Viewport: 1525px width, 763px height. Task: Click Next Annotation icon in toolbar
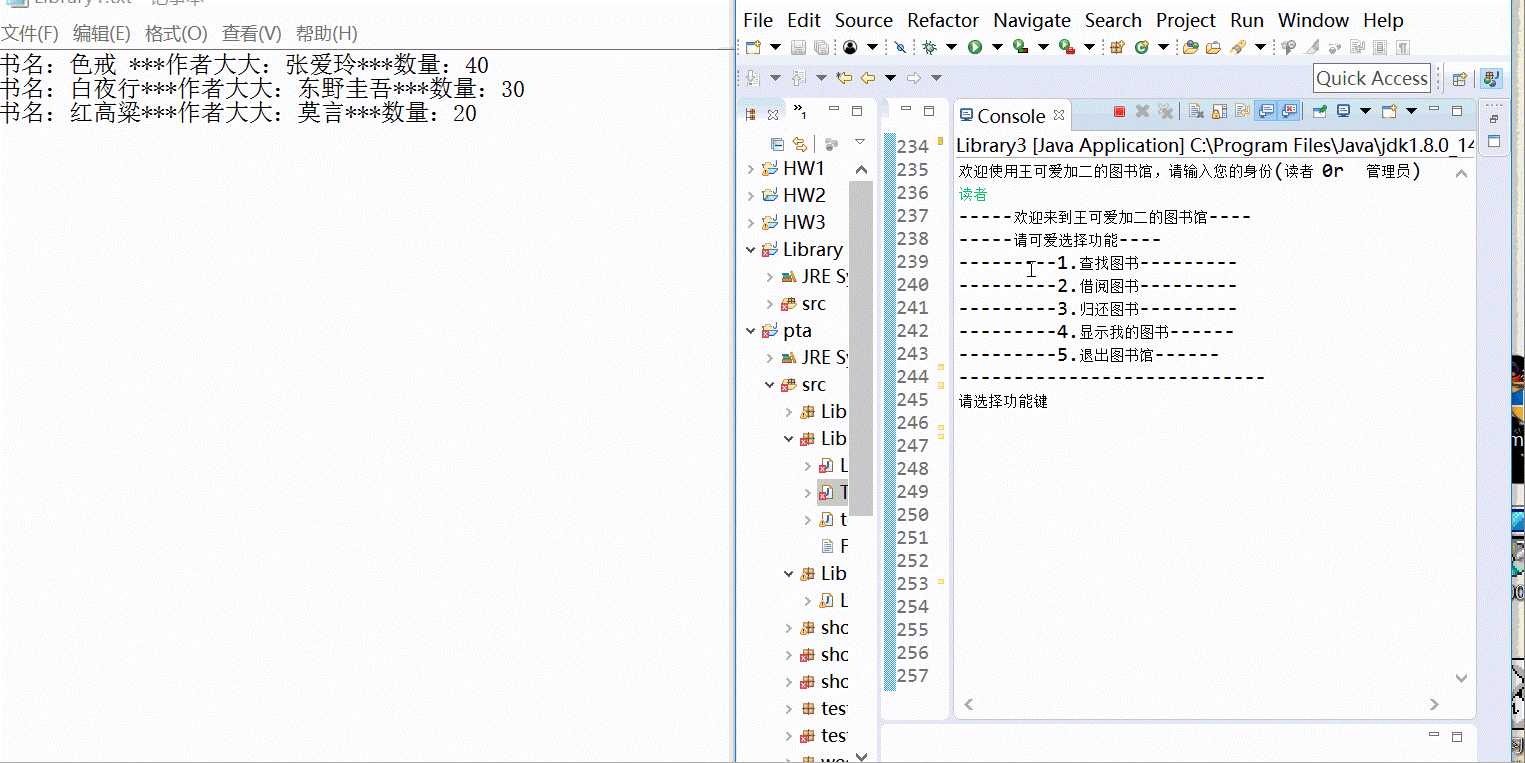pos(753,78)
